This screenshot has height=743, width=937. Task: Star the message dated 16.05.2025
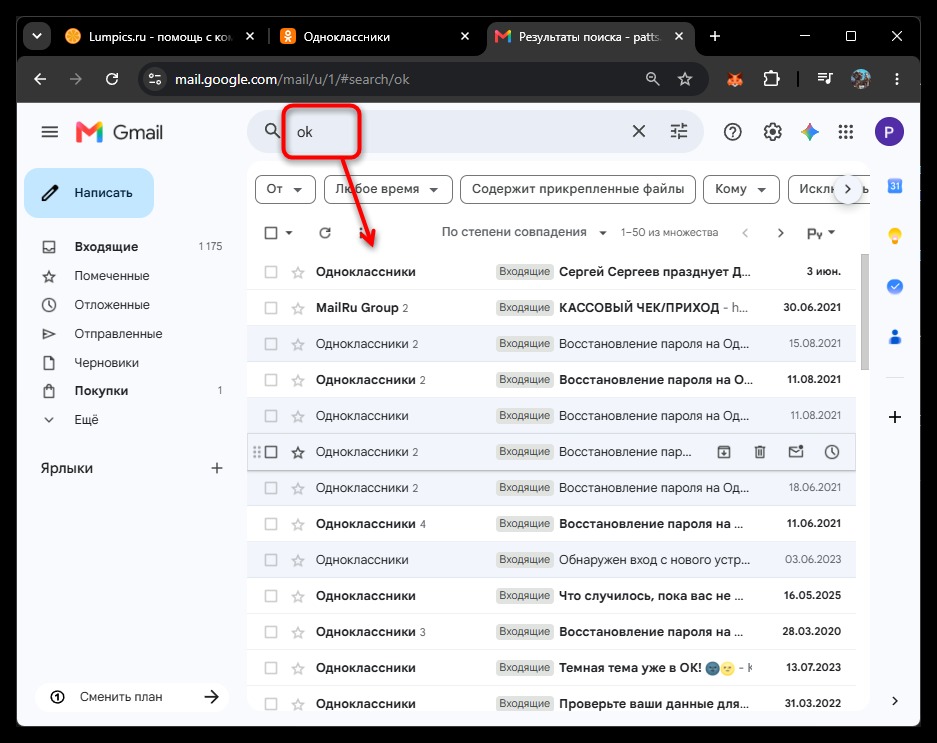click(298, 597)
